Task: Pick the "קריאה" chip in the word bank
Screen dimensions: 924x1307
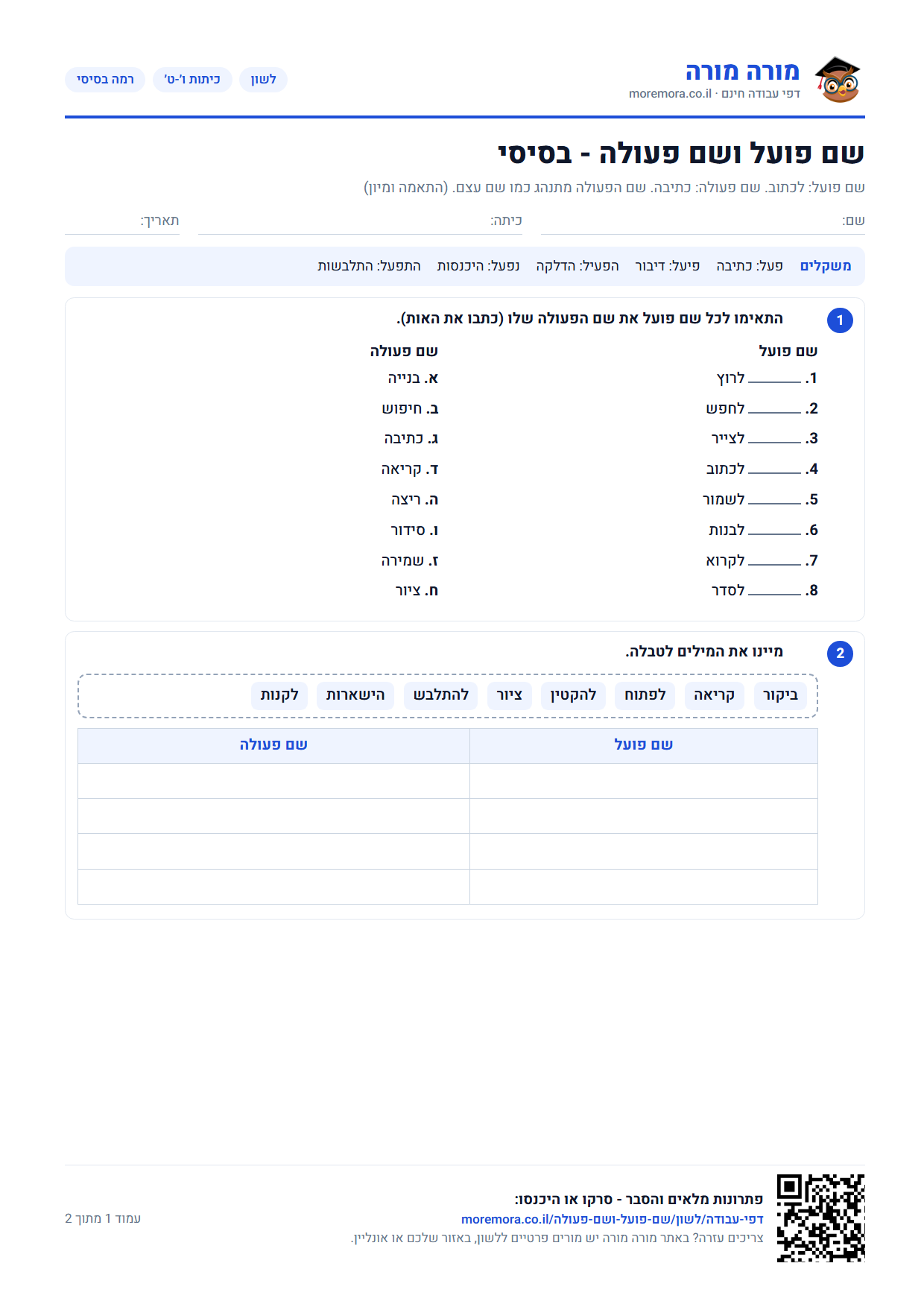Action: pos(714,695)
